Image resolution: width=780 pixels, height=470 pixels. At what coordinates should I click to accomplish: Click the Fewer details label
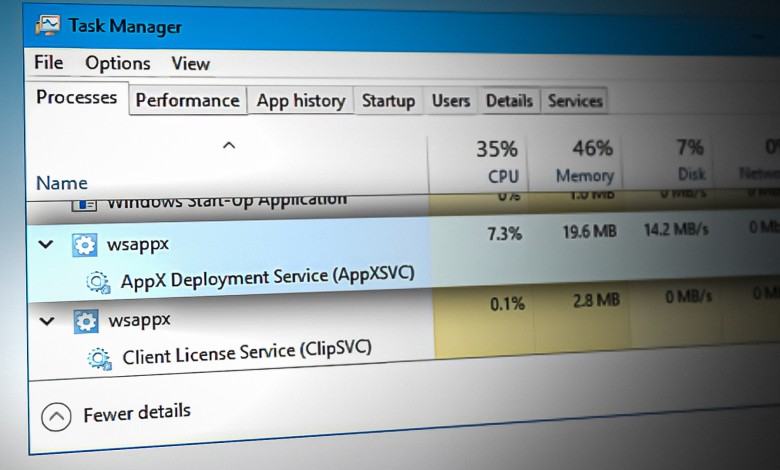(137, 412)
